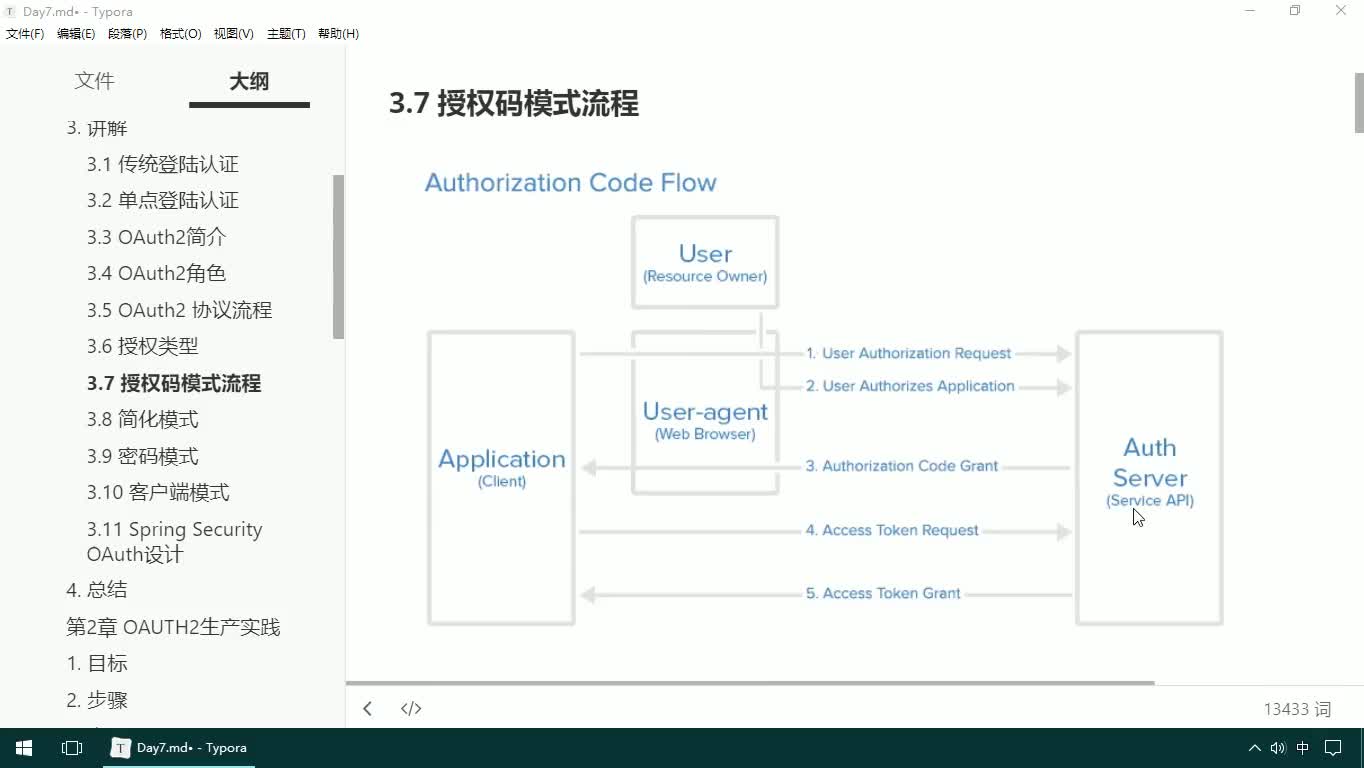The width and height of the screenshot is (1364, 768).
Task: Open Task View on the taskbar
Action: [x=72, y=748]
